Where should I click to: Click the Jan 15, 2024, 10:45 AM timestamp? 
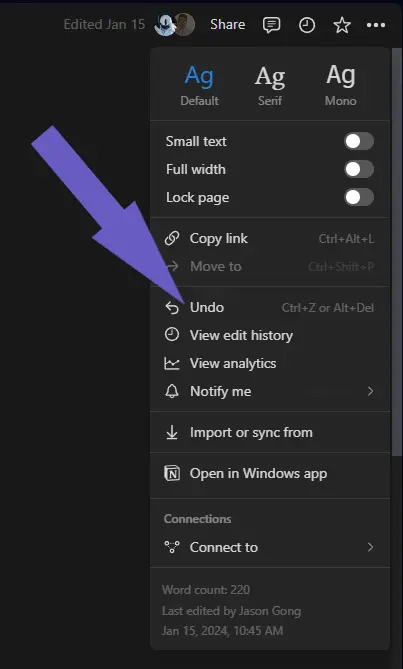click(222, 631)
